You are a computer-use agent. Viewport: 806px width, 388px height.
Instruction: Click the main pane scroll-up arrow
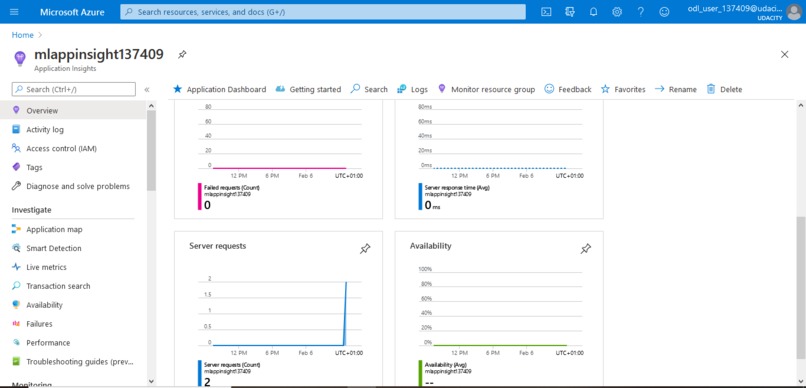(x=801, y=105)
